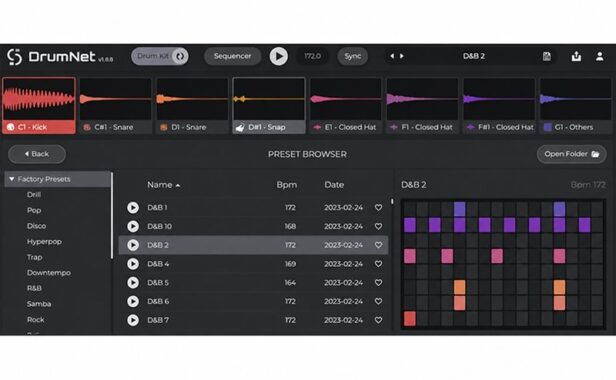The height and width of the screenshot is (380, 616).
Task: Preview the D&B 2 preset
Action: click(133, 245)
